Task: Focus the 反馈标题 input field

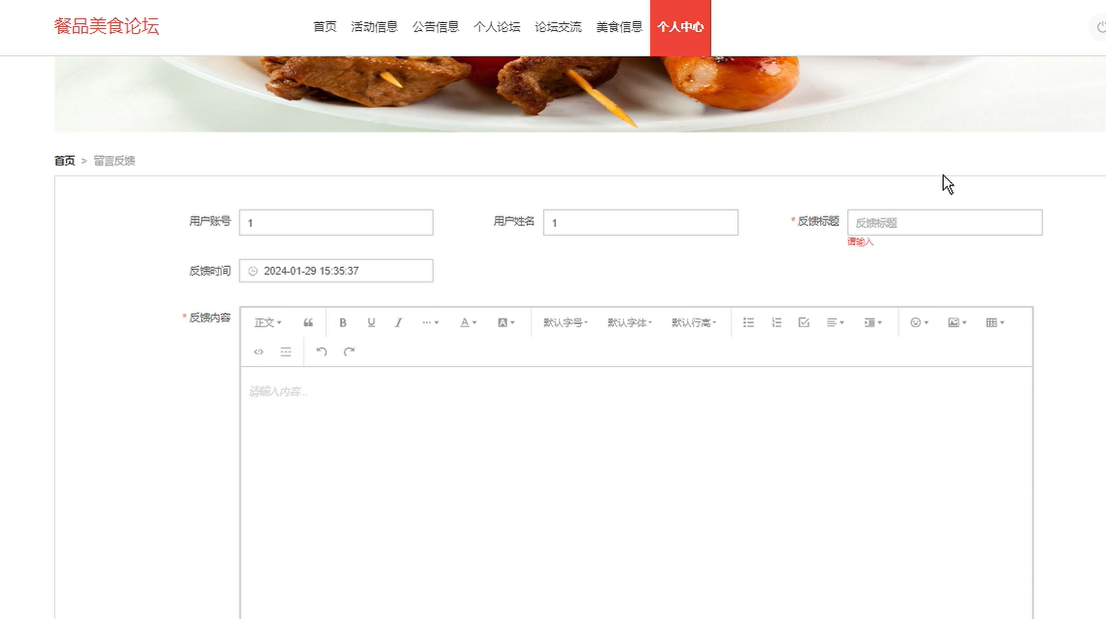Action: click(944, 222)
